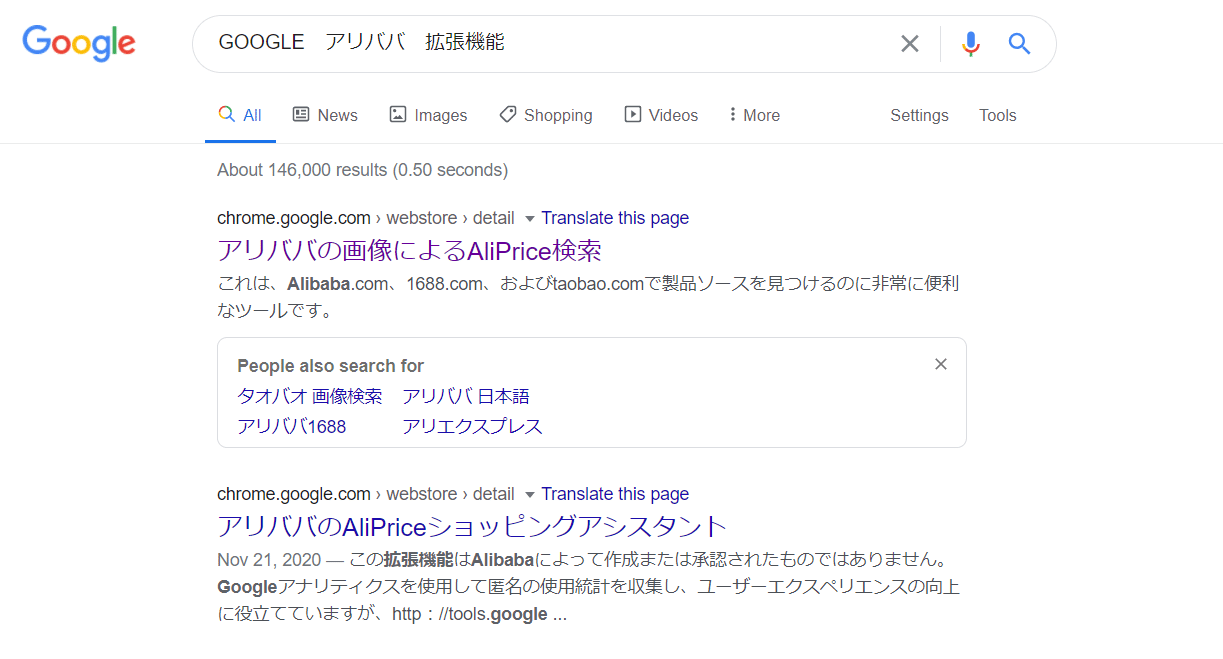Open the More menu
The width and height of the screenshot is (1223, 659).
[x=754, y=115]
